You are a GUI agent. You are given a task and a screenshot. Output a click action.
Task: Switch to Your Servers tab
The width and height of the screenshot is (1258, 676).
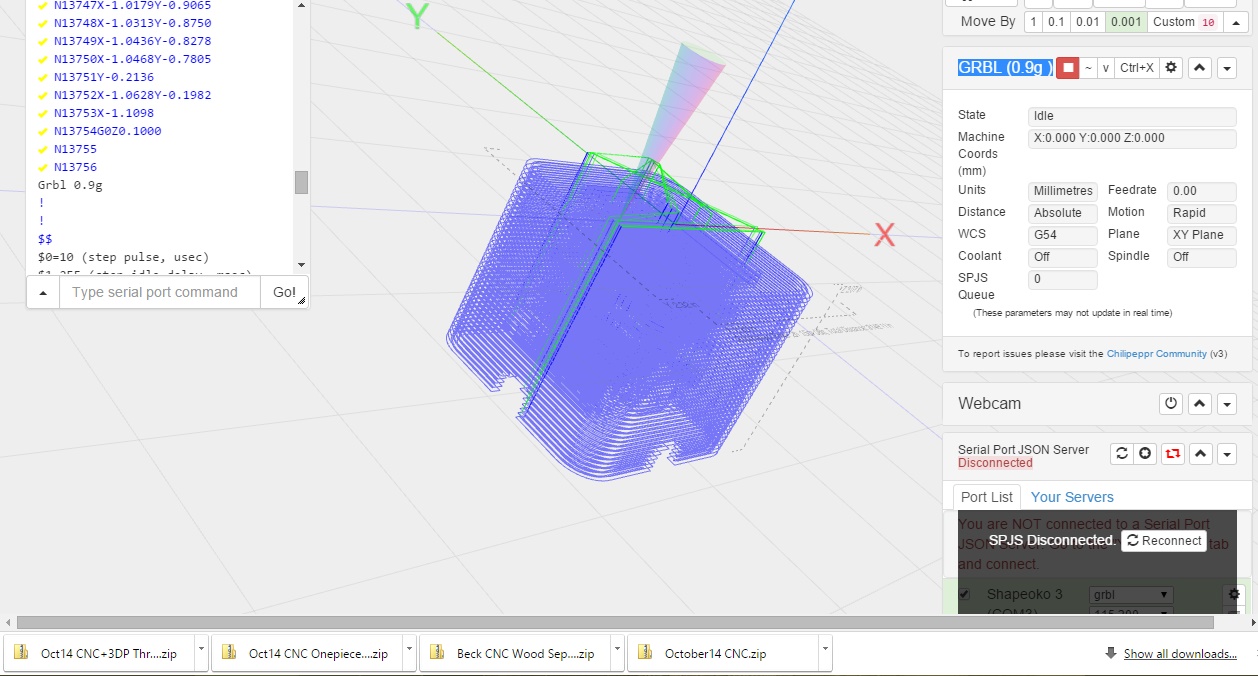[1072, 497]
